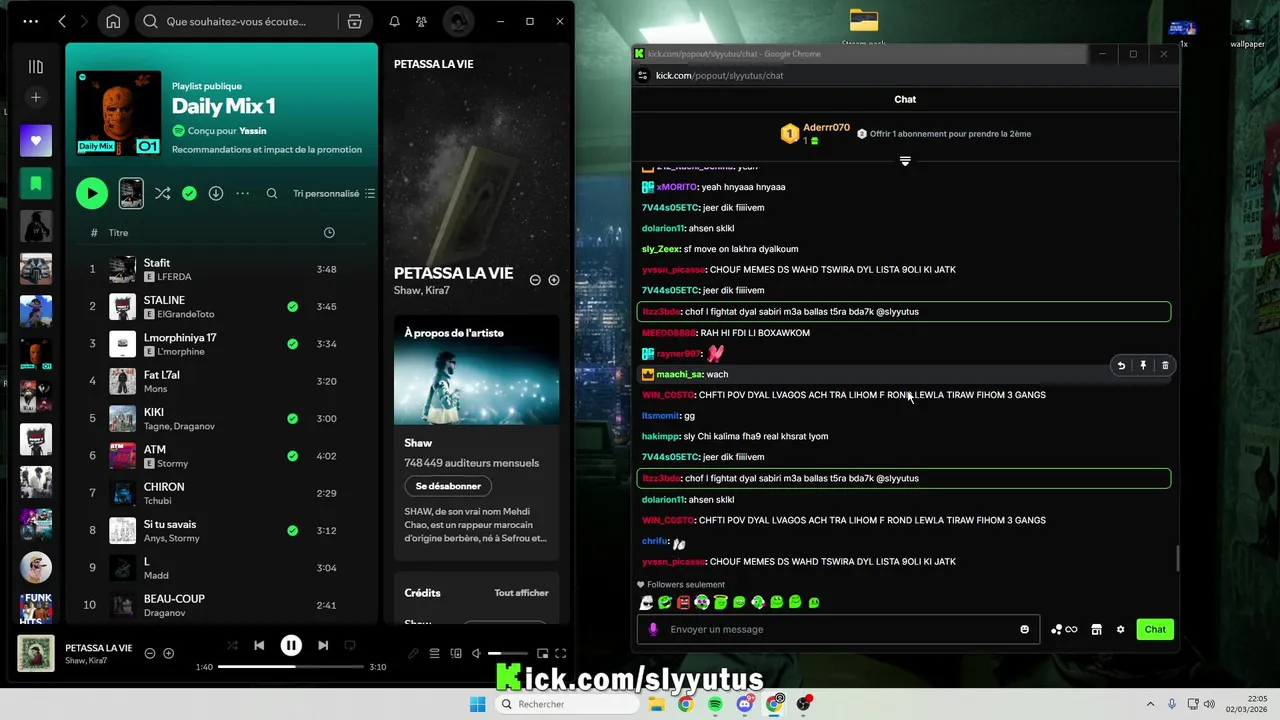1280x720 pixels.
Task: Select track Fat L7al by Mons
Action: coord(220,381)
